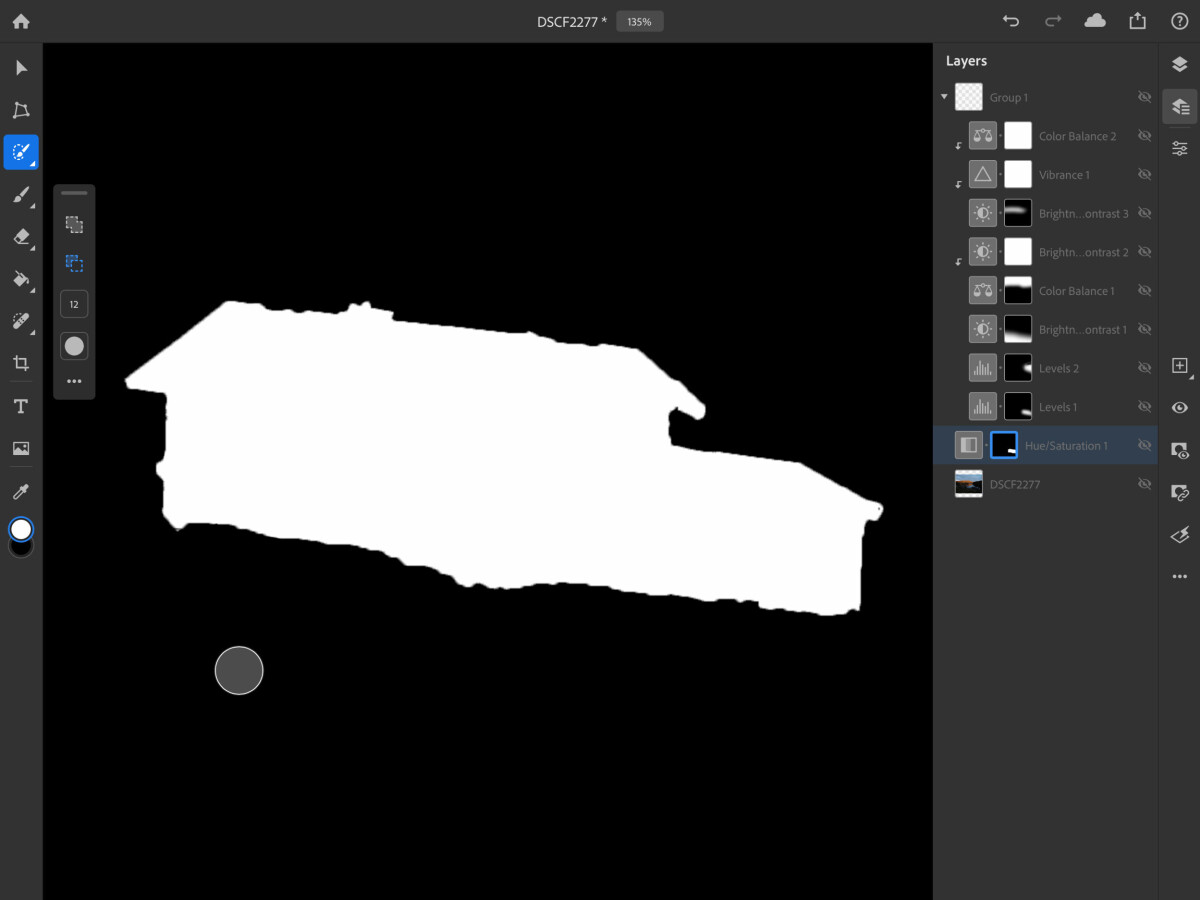Open the 135% zoom level menu
This screenshot has width=1200, height=900.
point(639,21)
